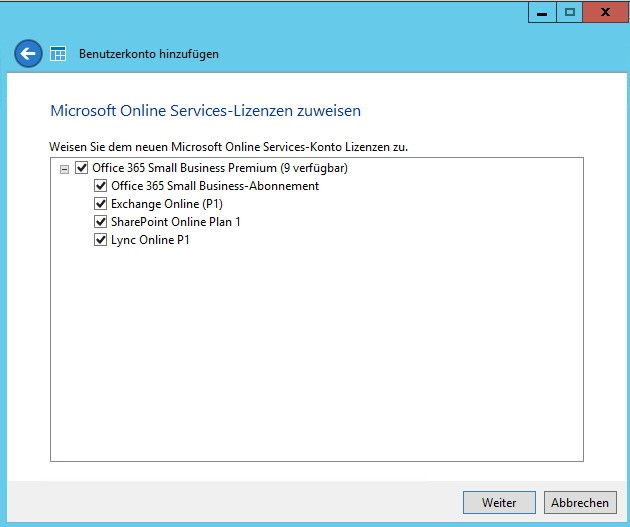This screenshot has width=630, height=527.
Task: Cancel via the Abbrechen button
Action: (x=580, y=502)
